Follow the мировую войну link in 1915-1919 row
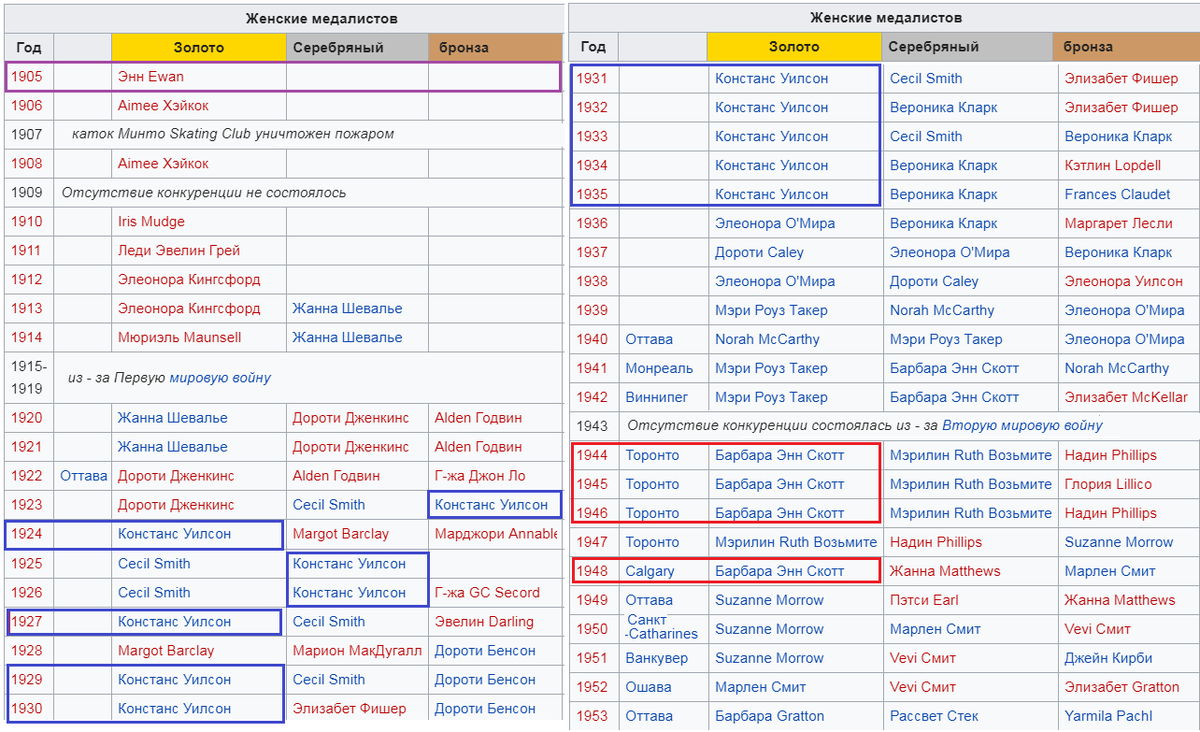The height and width of the screenshot is (732, 1200). (x=220, y=378)
